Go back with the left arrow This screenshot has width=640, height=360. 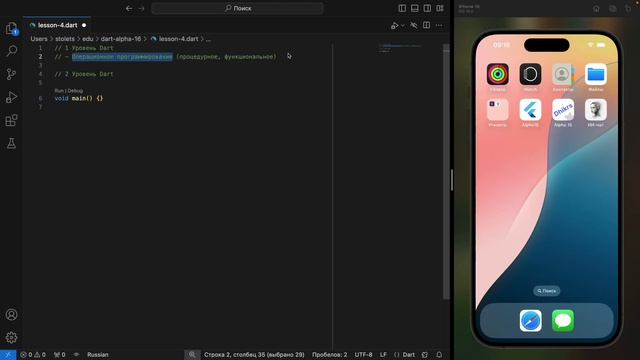click(x=129, y=8)
